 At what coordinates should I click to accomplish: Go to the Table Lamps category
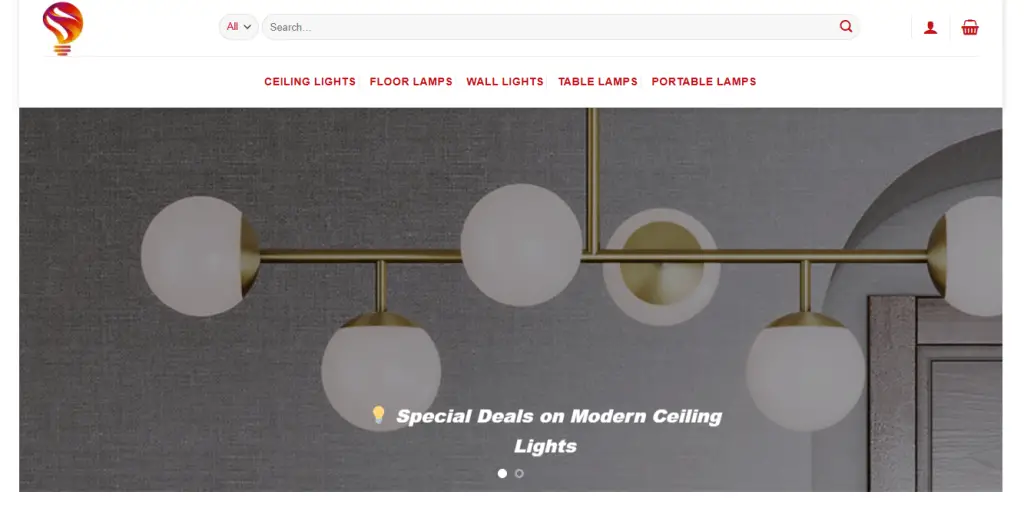(x=598, y=82)
